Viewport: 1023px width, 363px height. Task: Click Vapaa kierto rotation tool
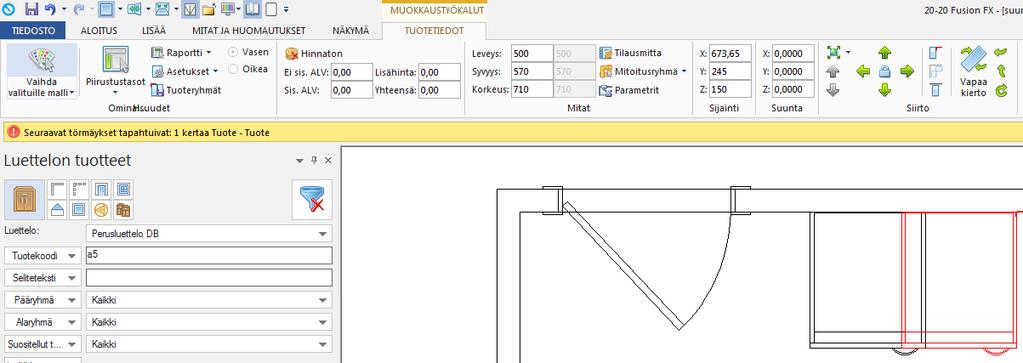click(973, 71)
